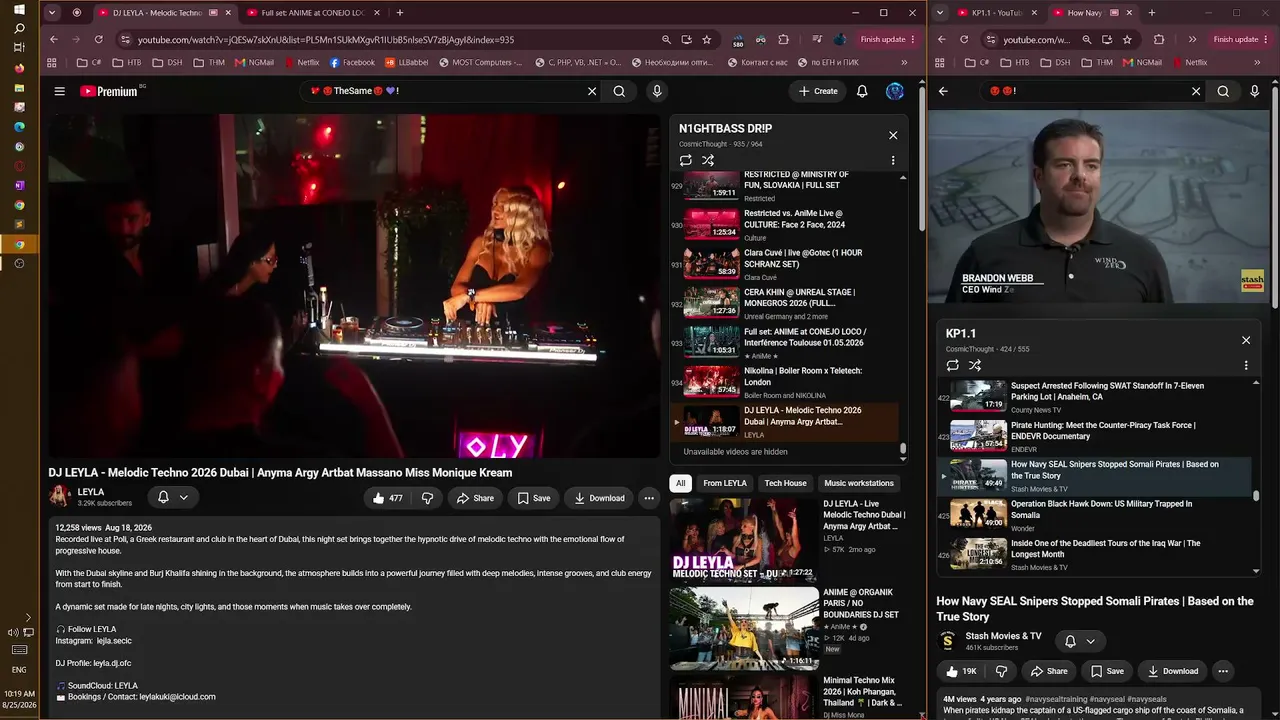Screen dimensions: 1280x720
Task: Open N1GHTBASS DR!P playlist options menu
Action: coord(893,160)
